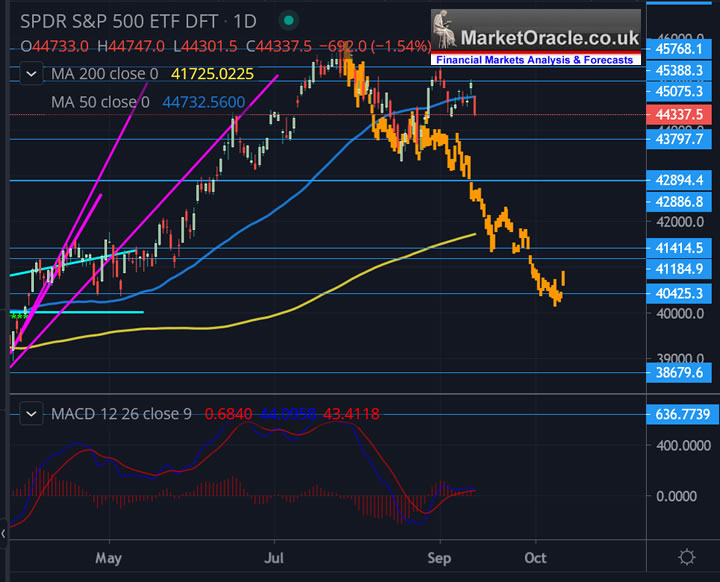The height and width of the screenshot is (582, 720).
Task: Collapse the MACD indicator legend
Action: tap(31, 414)
